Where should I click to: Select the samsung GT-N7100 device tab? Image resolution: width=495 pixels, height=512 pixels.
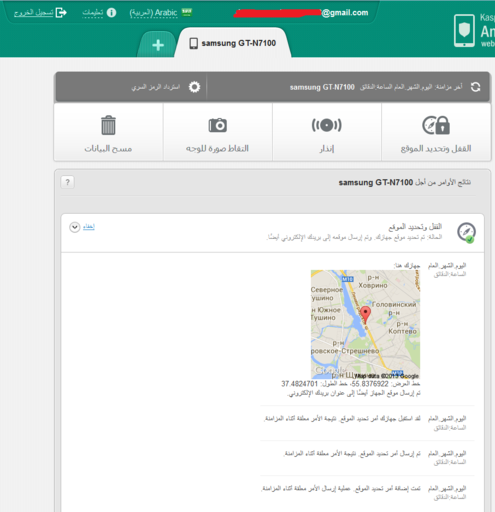tap(233, 43)
